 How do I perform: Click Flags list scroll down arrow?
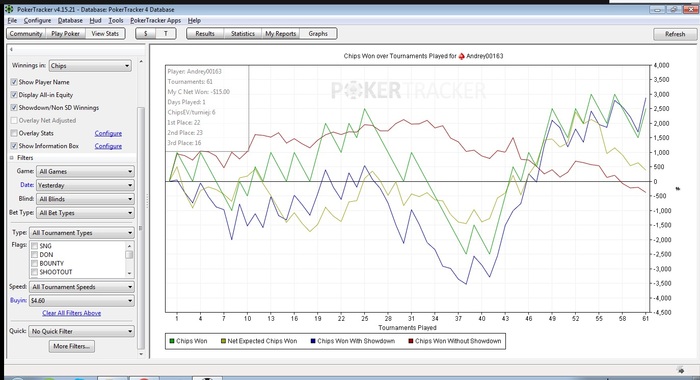tap(129, 273)
